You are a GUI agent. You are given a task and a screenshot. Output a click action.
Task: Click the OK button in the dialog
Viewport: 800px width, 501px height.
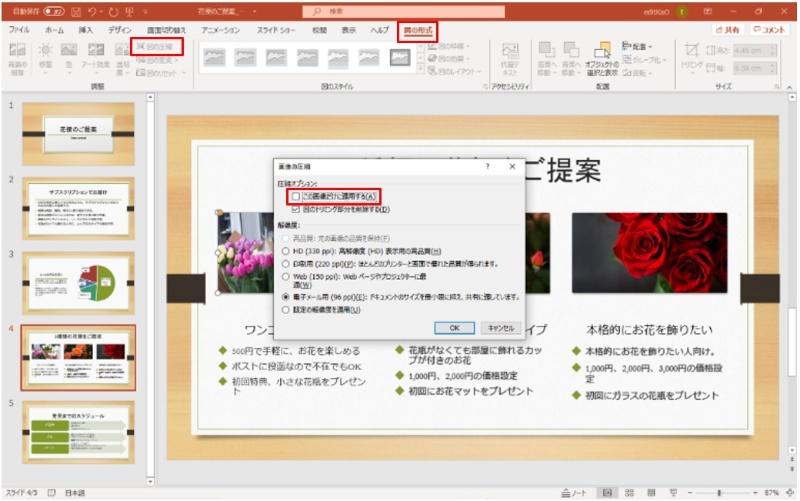pos(455,328)
